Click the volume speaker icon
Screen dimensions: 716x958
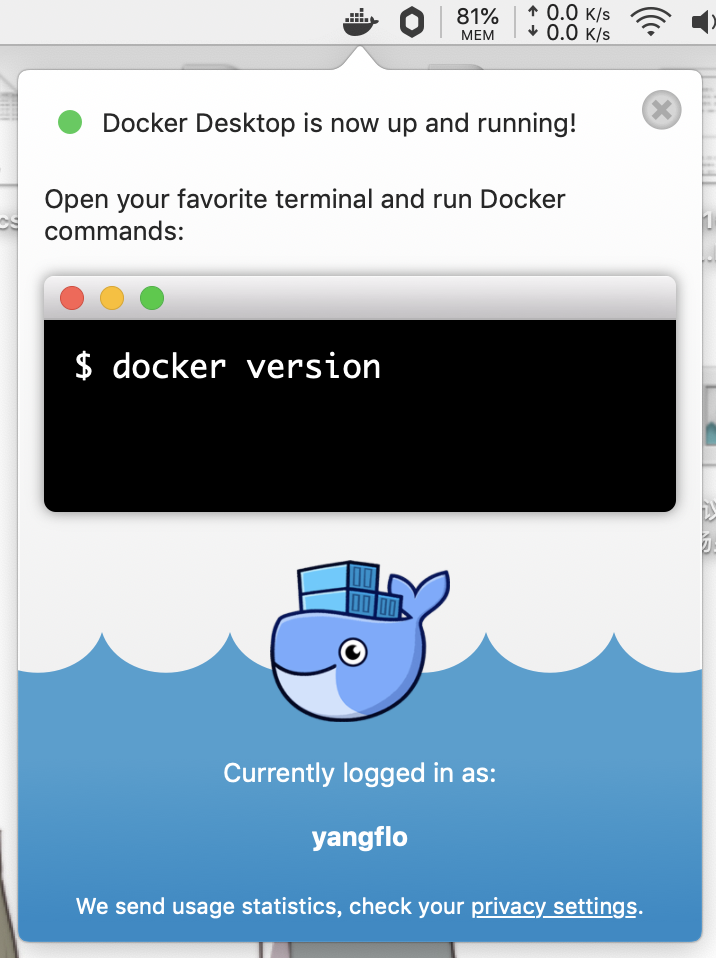click(x=703, y=23)
